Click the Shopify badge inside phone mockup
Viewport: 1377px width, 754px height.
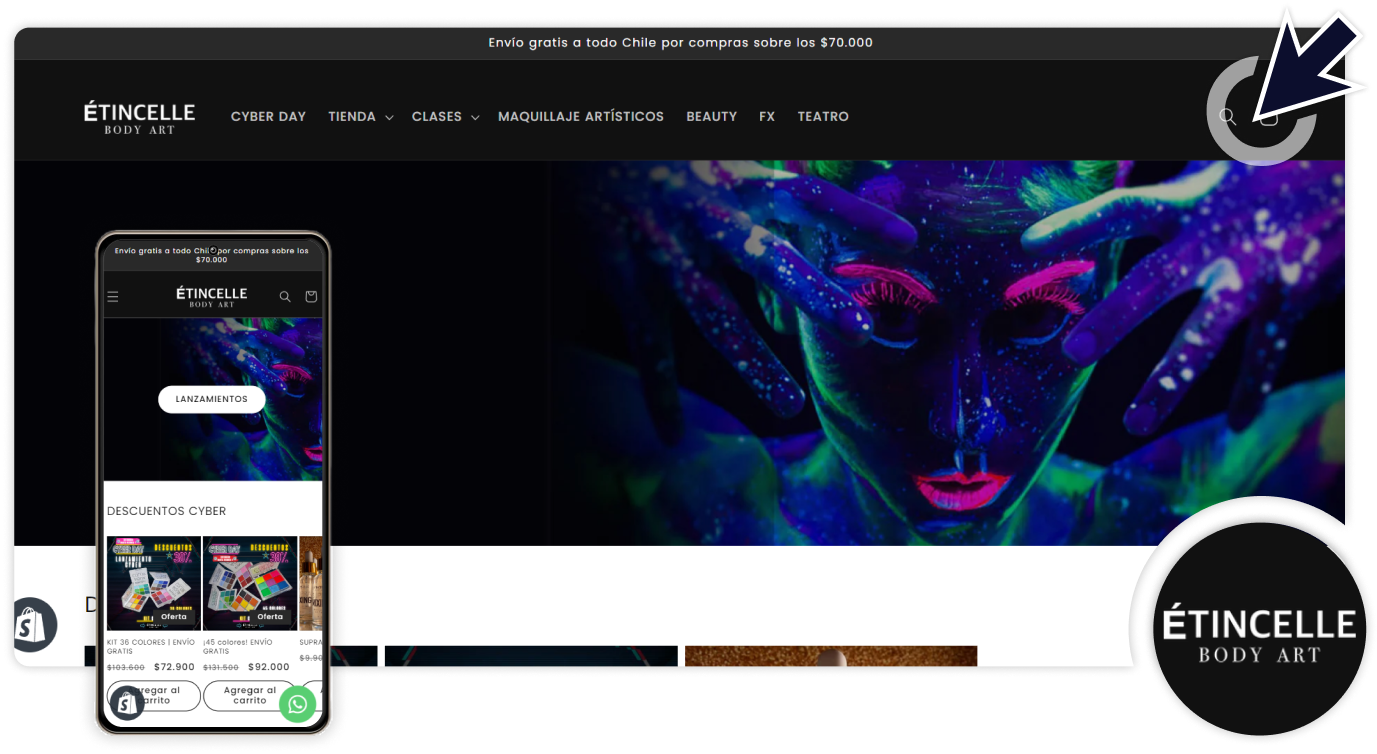click(x=127, y=703)
